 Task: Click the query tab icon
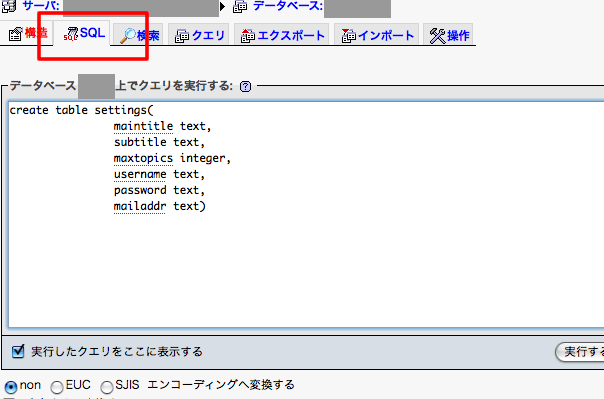pyautogui.click(x=182, y=36)
